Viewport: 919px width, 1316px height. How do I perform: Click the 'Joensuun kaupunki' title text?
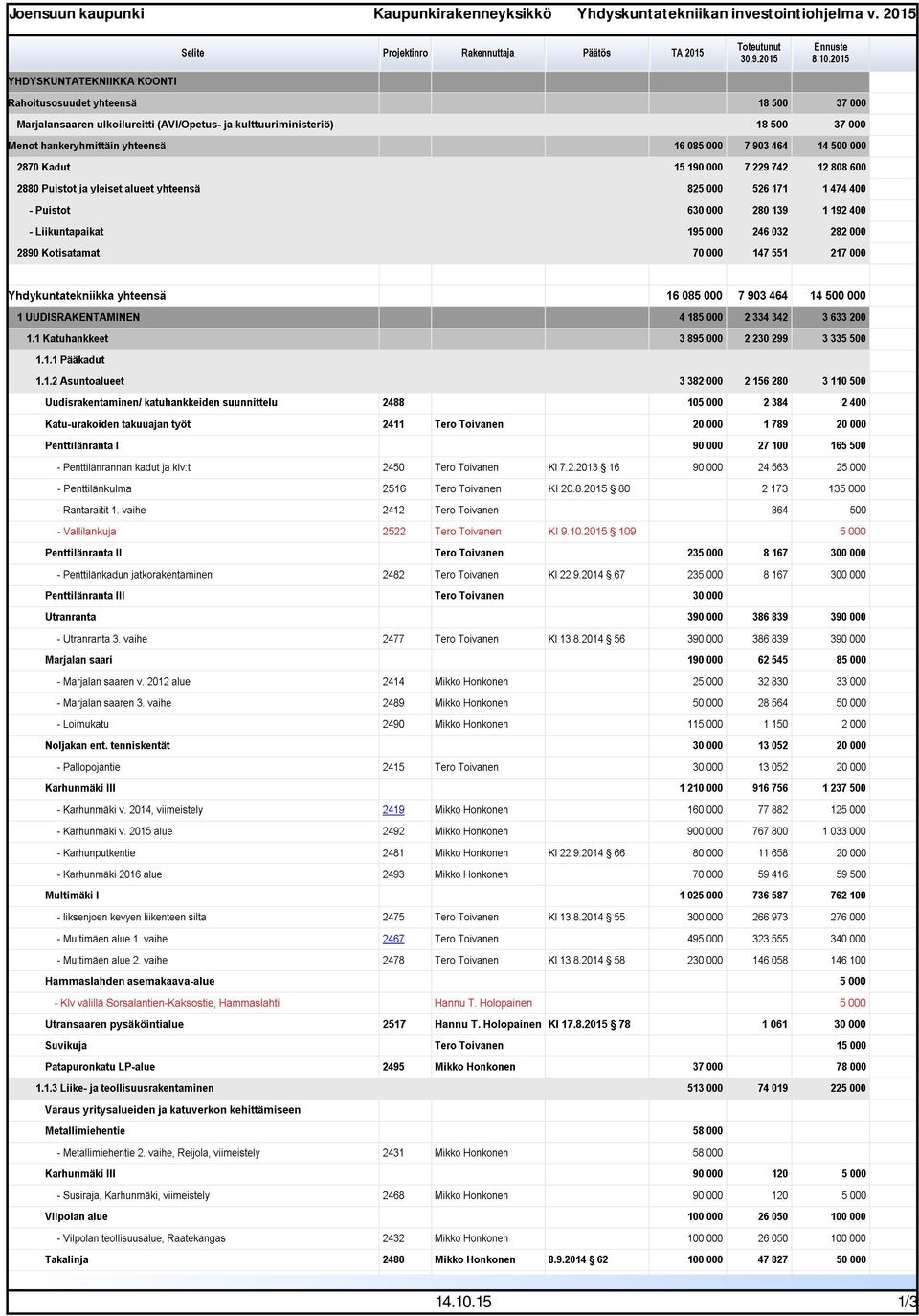coord(78,13)
